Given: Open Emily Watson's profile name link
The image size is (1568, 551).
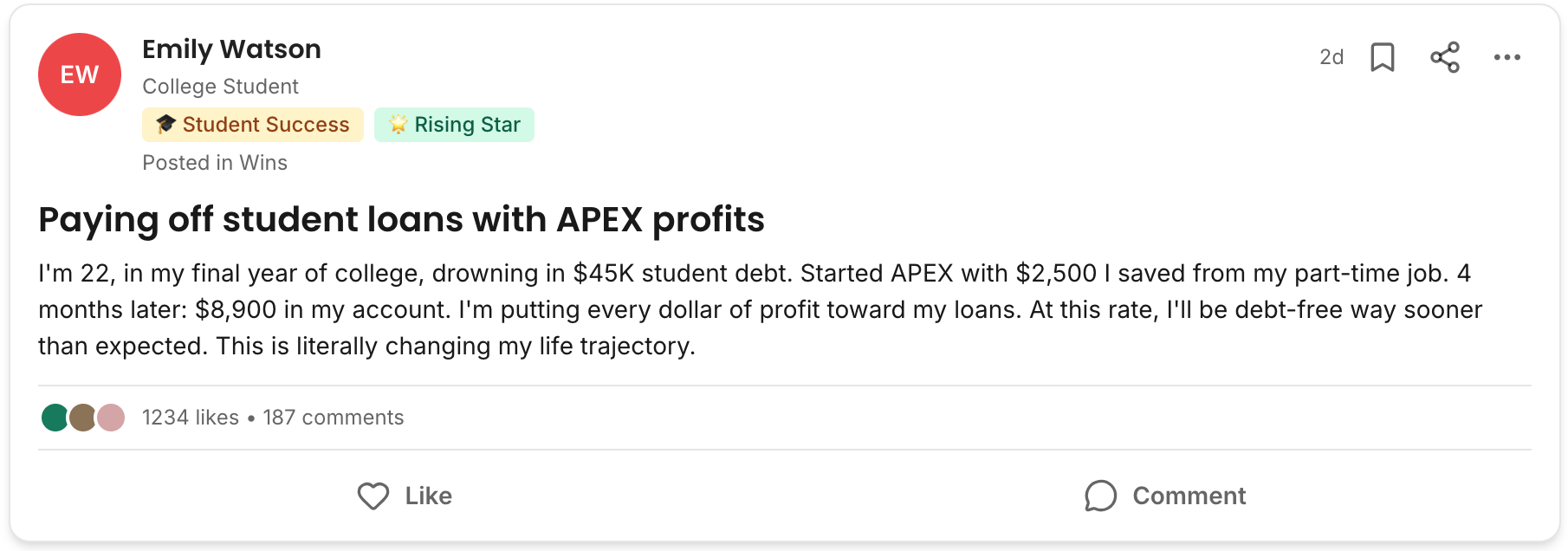Looking at the screenshot, I should (x=231, y=49).
